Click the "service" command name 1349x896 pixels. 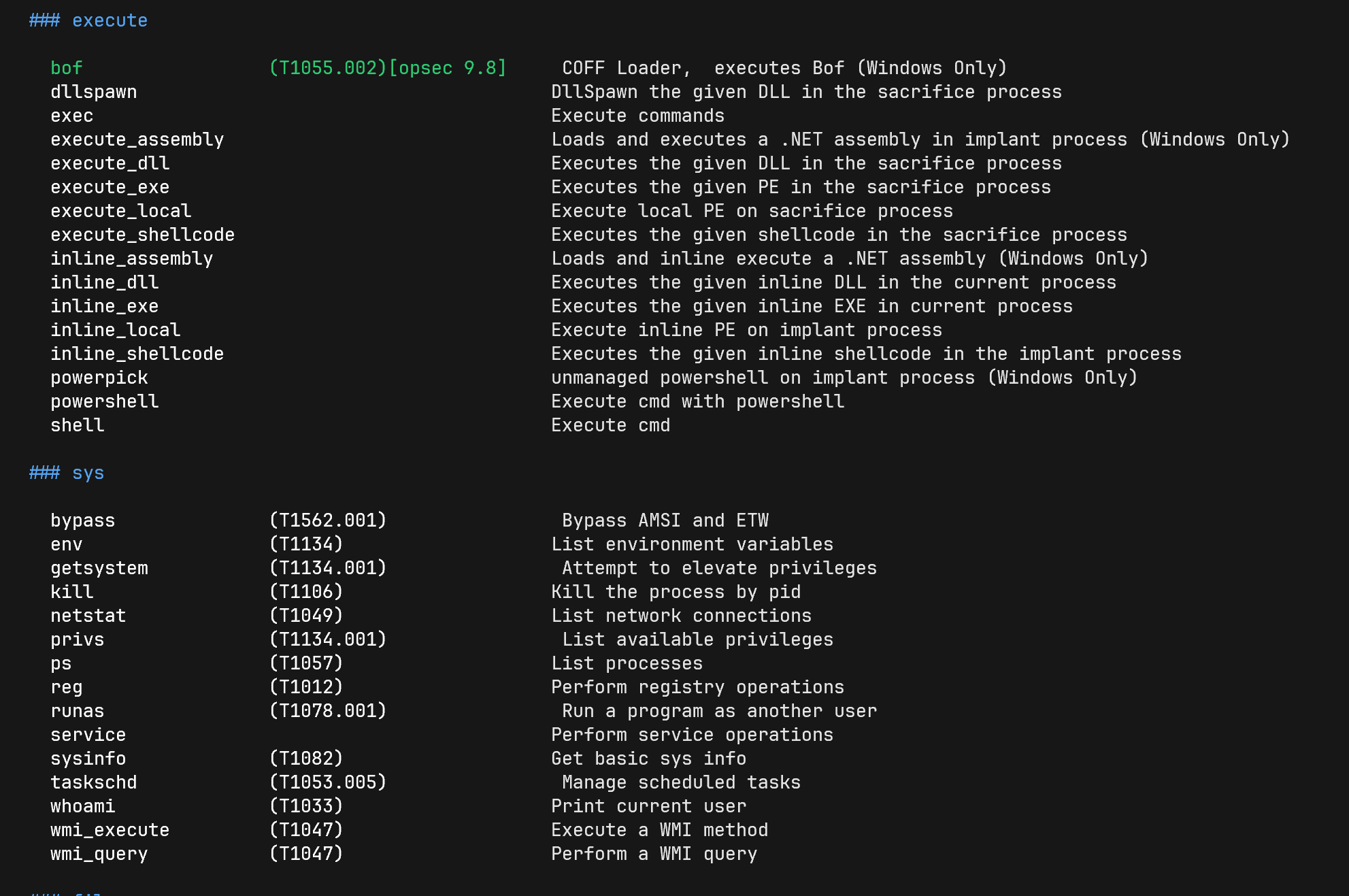(88, 735)
